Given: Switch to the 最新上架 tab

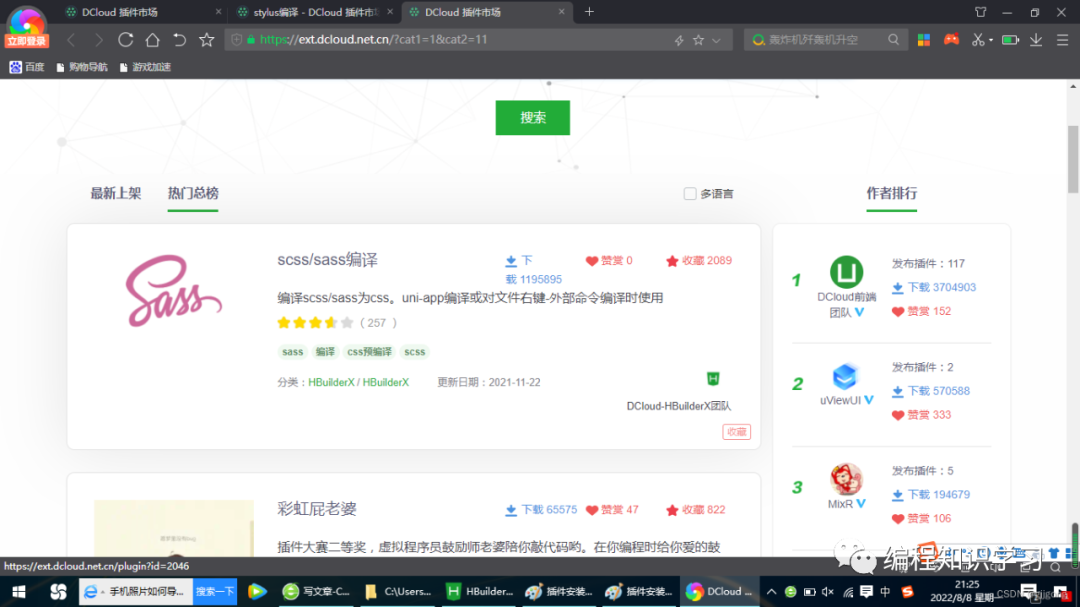Looking at the screenshot, I should 115,193.
